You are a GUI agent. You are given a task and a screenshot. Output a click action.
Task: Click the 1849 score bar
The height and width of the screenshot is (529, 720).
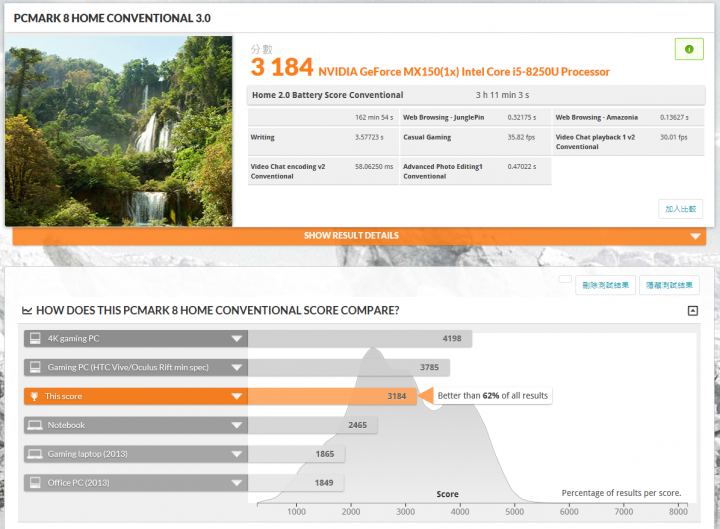[296, 483]
